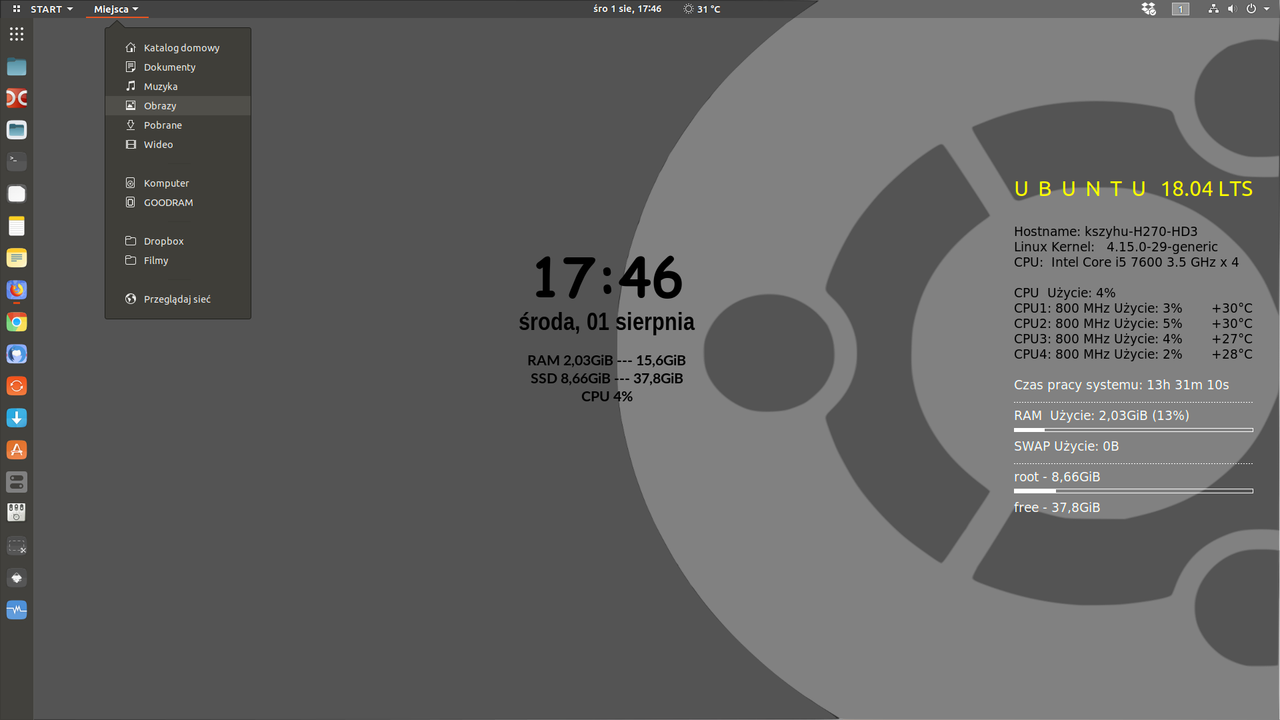
Task: Open the blue download arrow dock icon
Action: click(x=16, y=418)
